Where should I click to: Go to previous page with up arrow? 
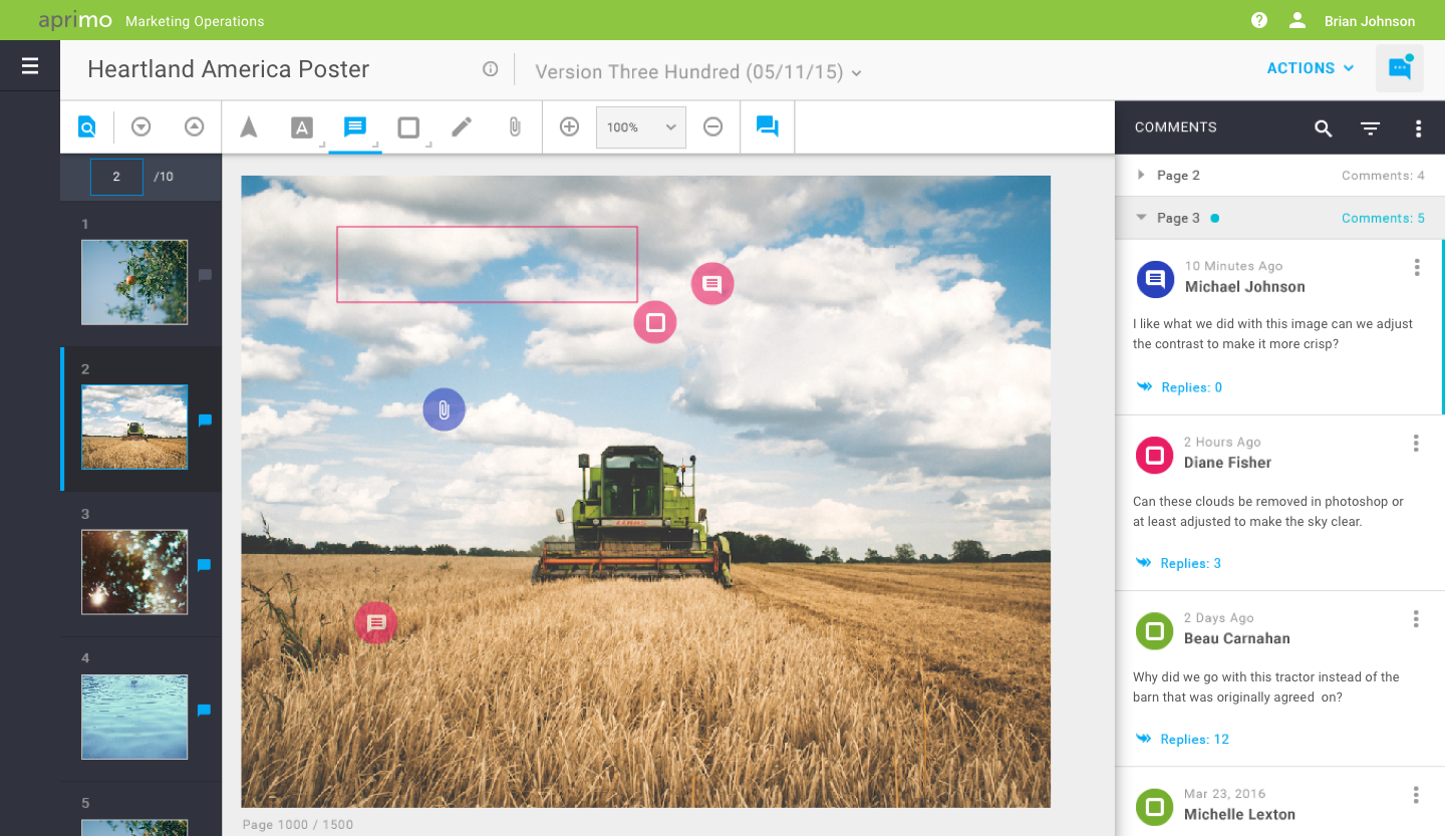[194, 127]
